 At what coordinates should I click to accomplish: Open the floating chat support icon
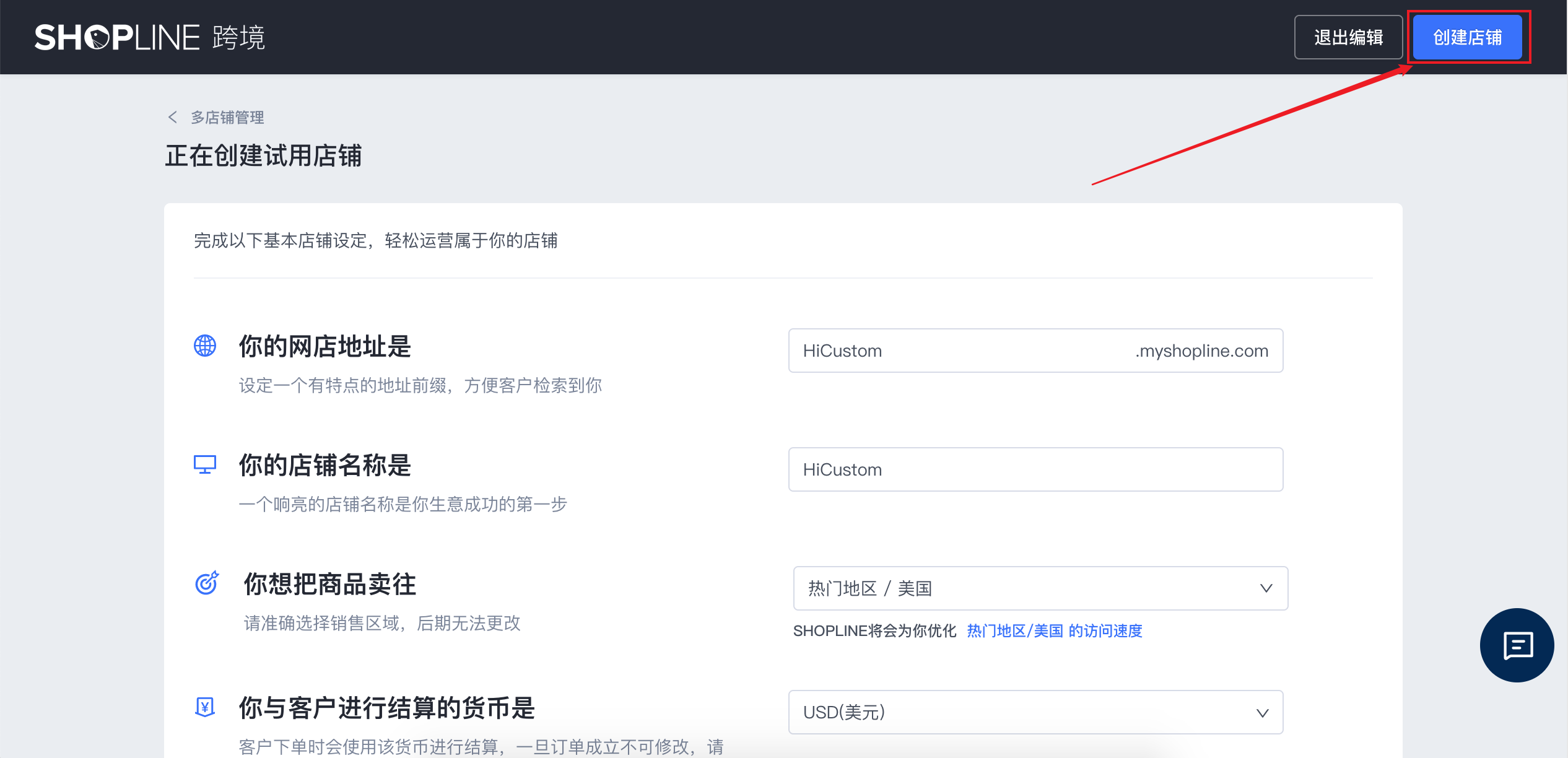pos(1517,645)
